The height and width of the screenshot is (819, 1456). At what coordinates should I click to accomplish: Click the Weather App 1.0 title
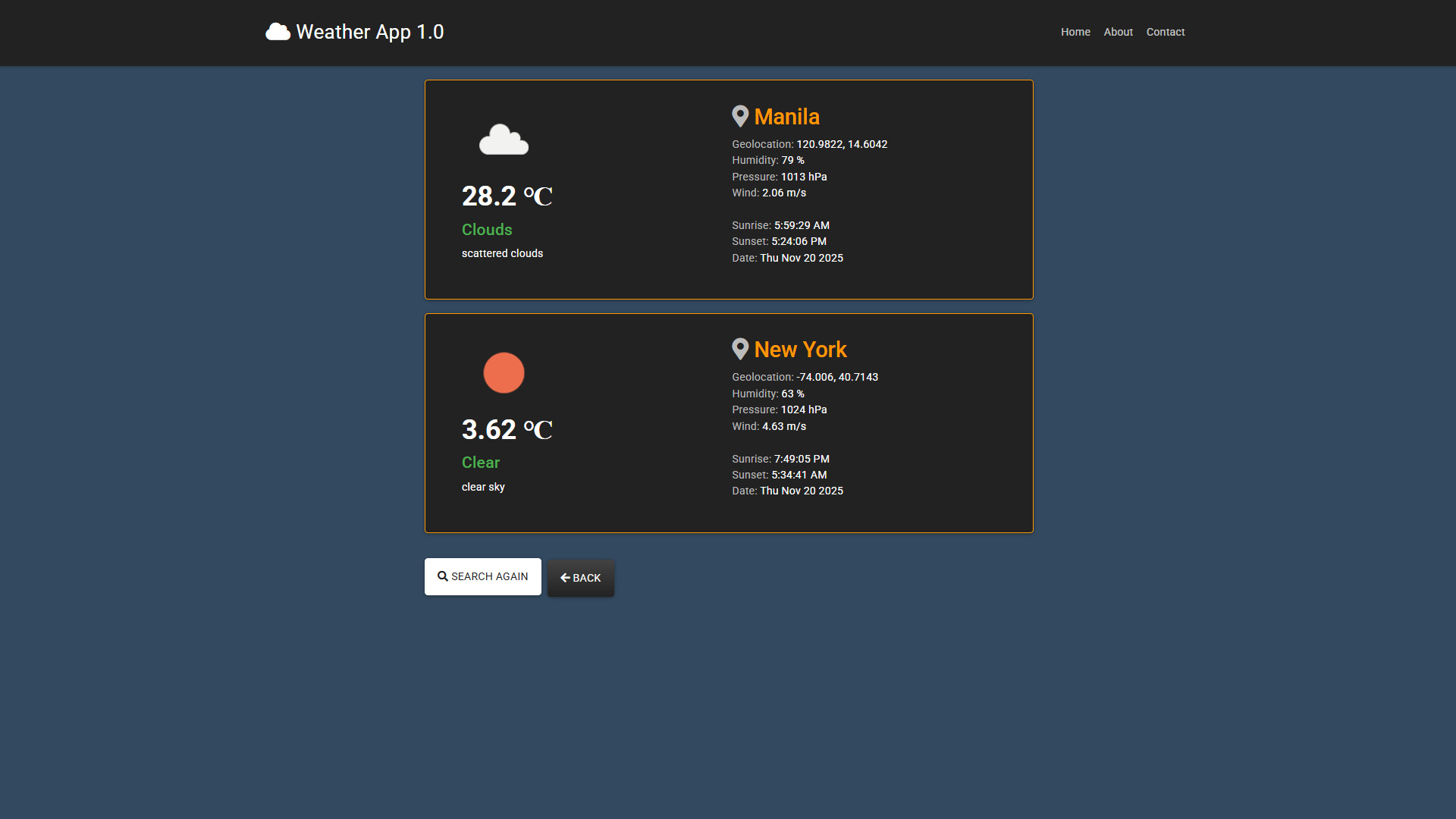coord(369,32)
